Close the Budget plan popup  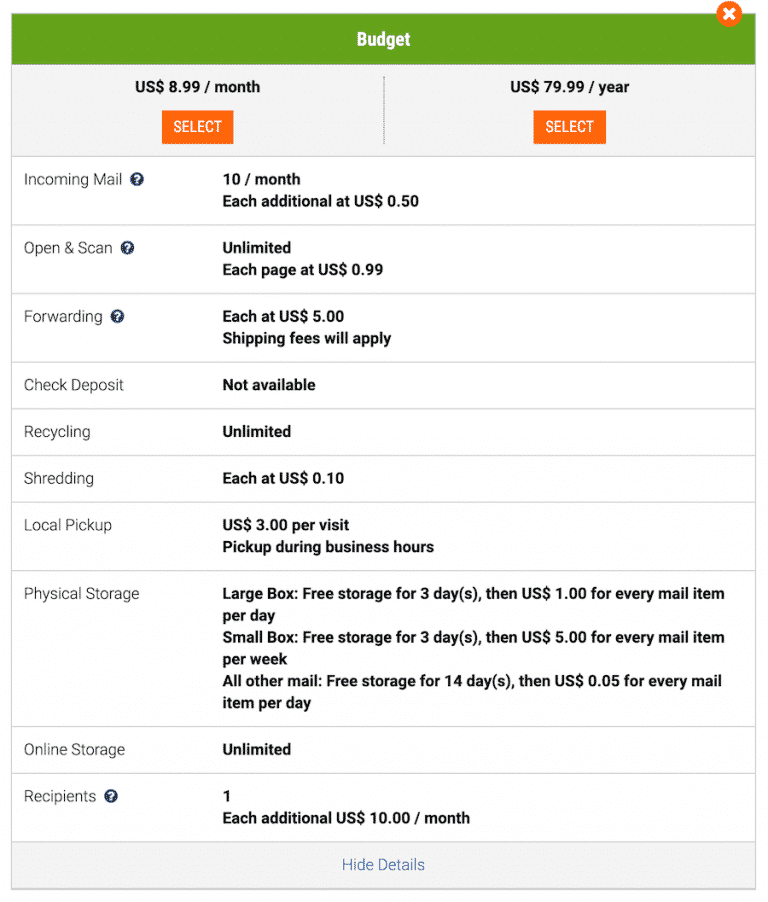[x=729, y=14]
